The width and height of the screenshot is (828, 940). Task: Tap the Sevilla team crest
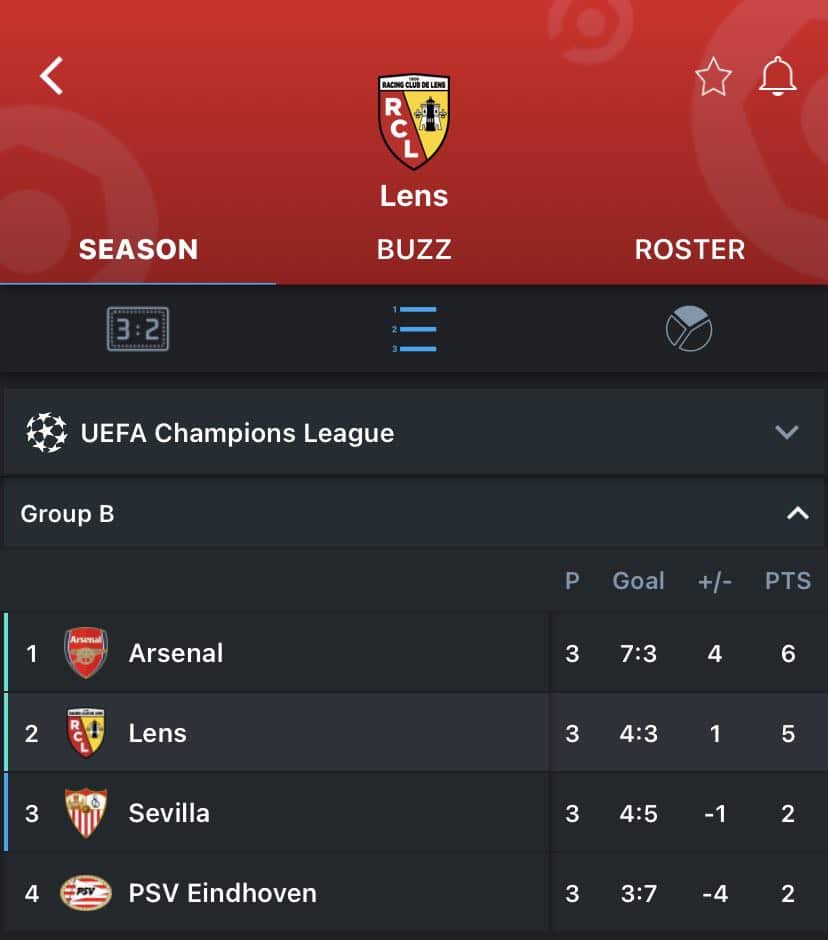click(86, 812)
